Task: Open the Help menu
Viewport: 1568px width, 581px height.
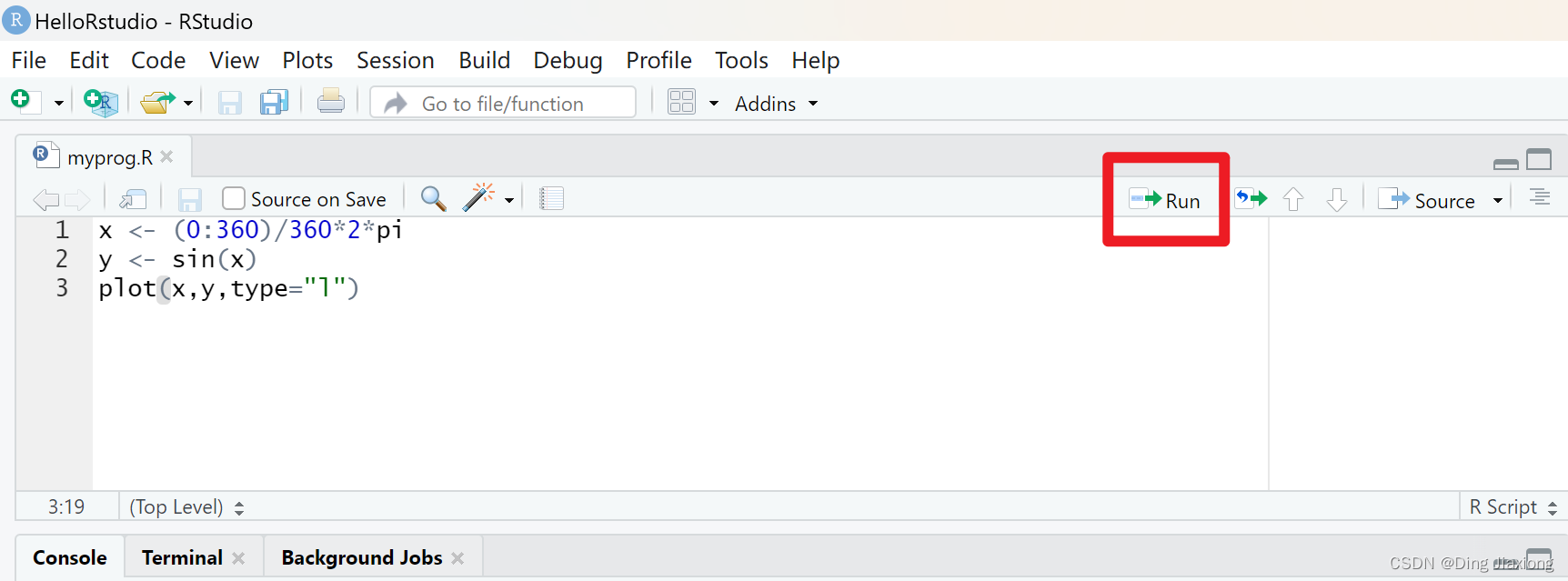Action: (x=815, y=60)
